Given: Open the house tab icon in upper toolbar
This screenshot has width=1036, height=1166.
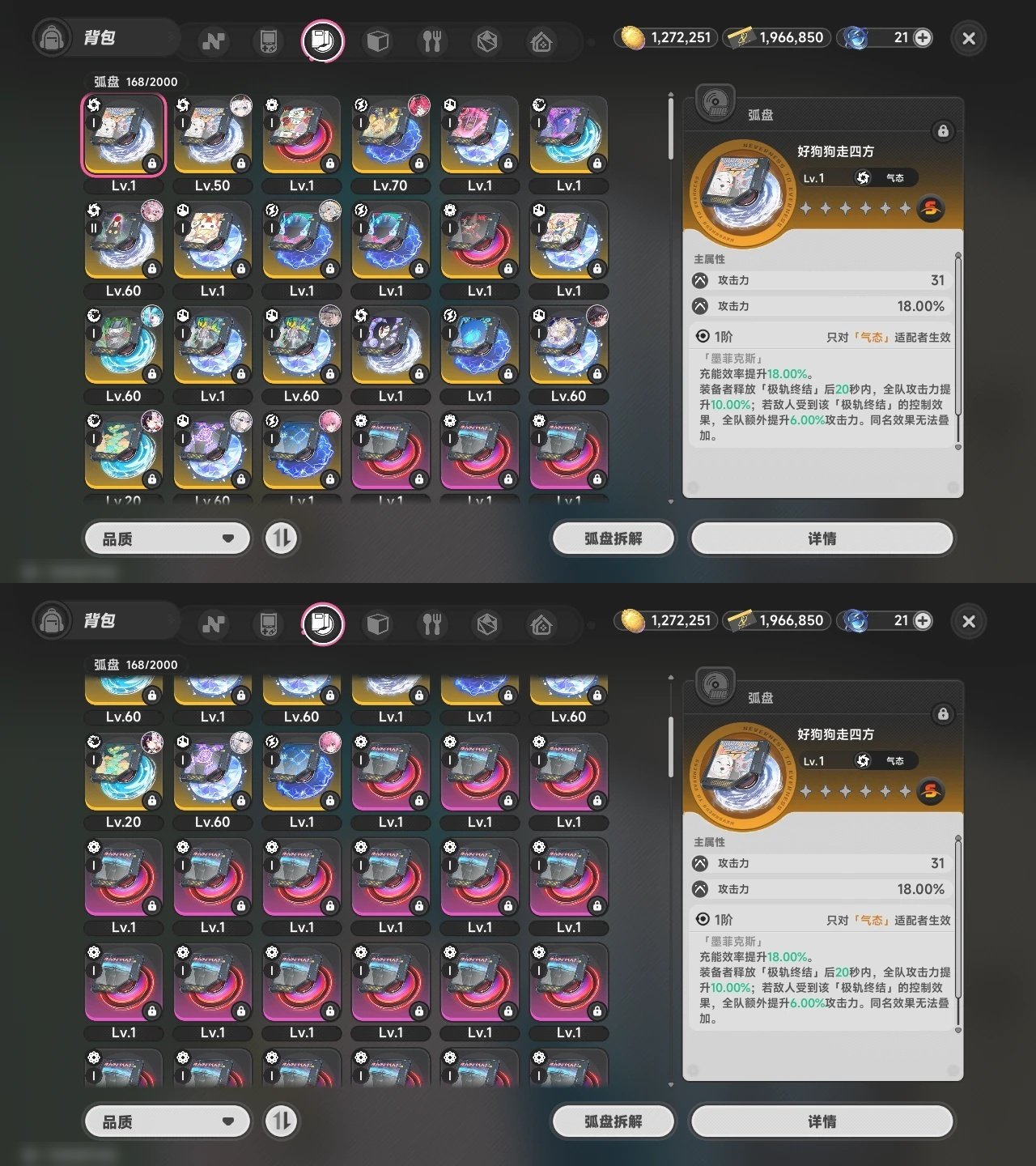Looking at the screenshot, I should [541, 41].
